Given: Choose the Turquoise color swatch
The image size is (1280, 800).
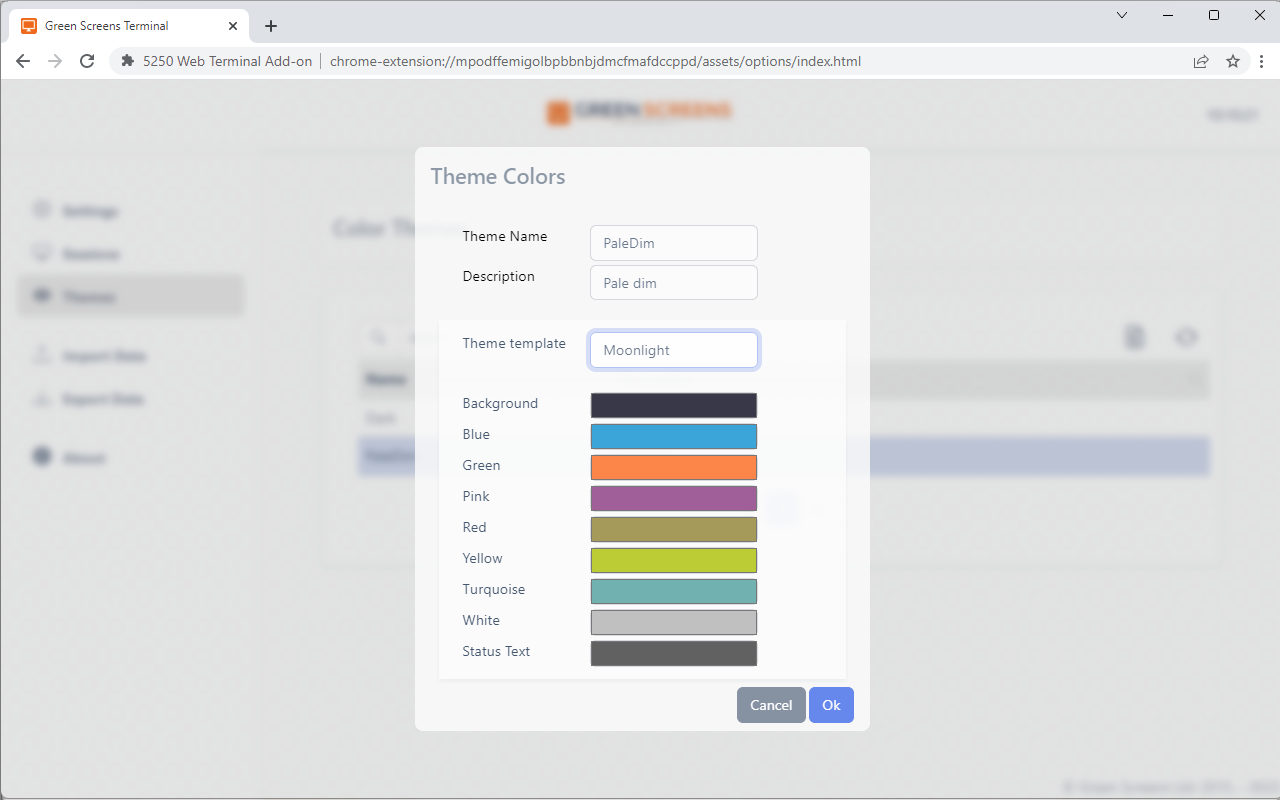Looking at the screenshot, I should [673, 591].
